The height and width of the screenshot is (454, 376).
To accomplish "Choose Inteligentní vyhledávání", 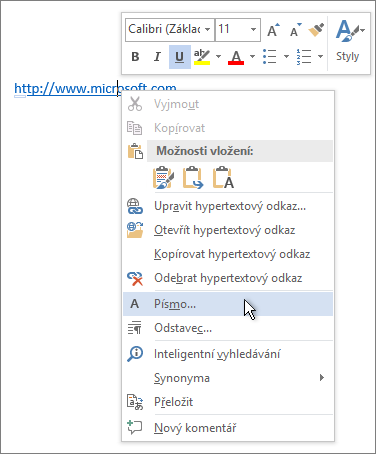I will coord(228,354).
